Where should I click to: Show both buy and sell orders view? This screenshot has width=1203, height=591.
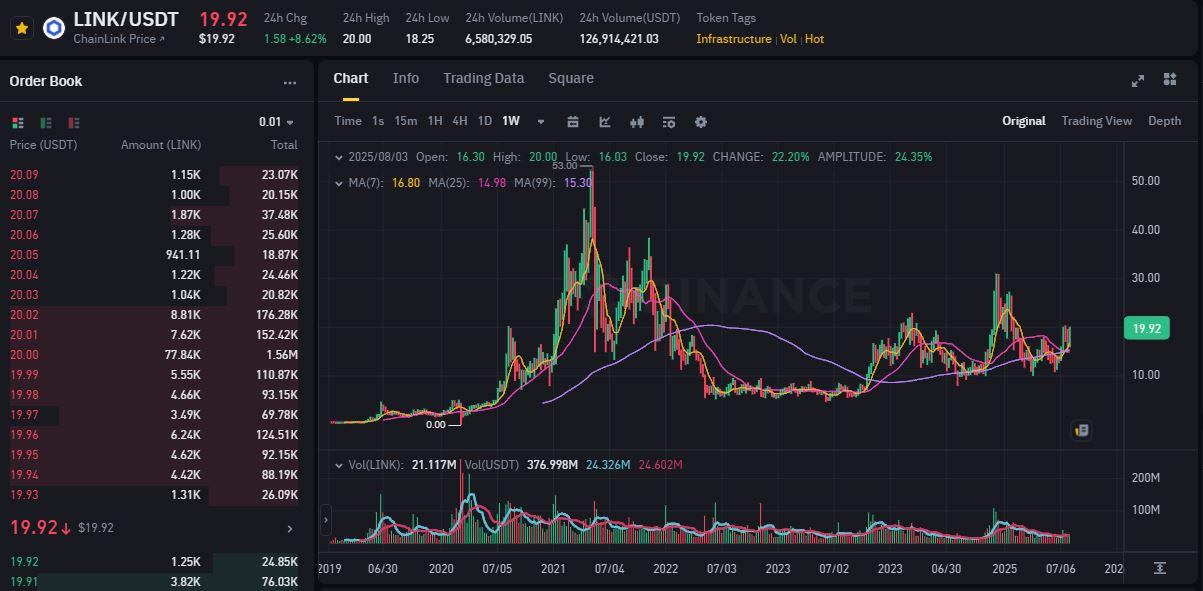[x=18, y=122]
